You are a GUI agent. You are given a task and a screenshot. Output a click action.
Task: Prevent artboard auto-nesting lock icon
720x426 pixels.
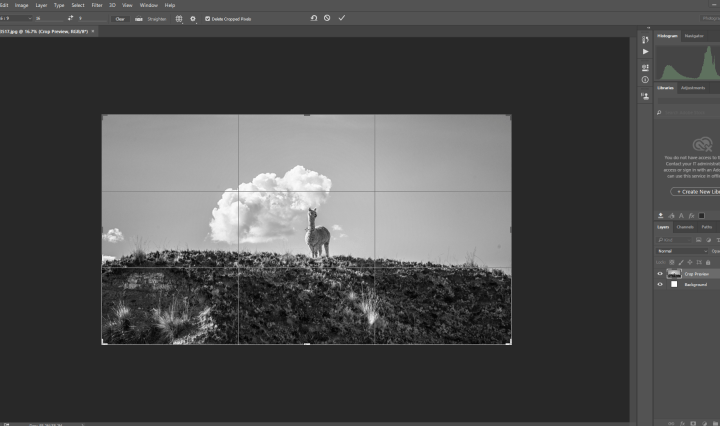pyautogui.click(x=699, y=263)
